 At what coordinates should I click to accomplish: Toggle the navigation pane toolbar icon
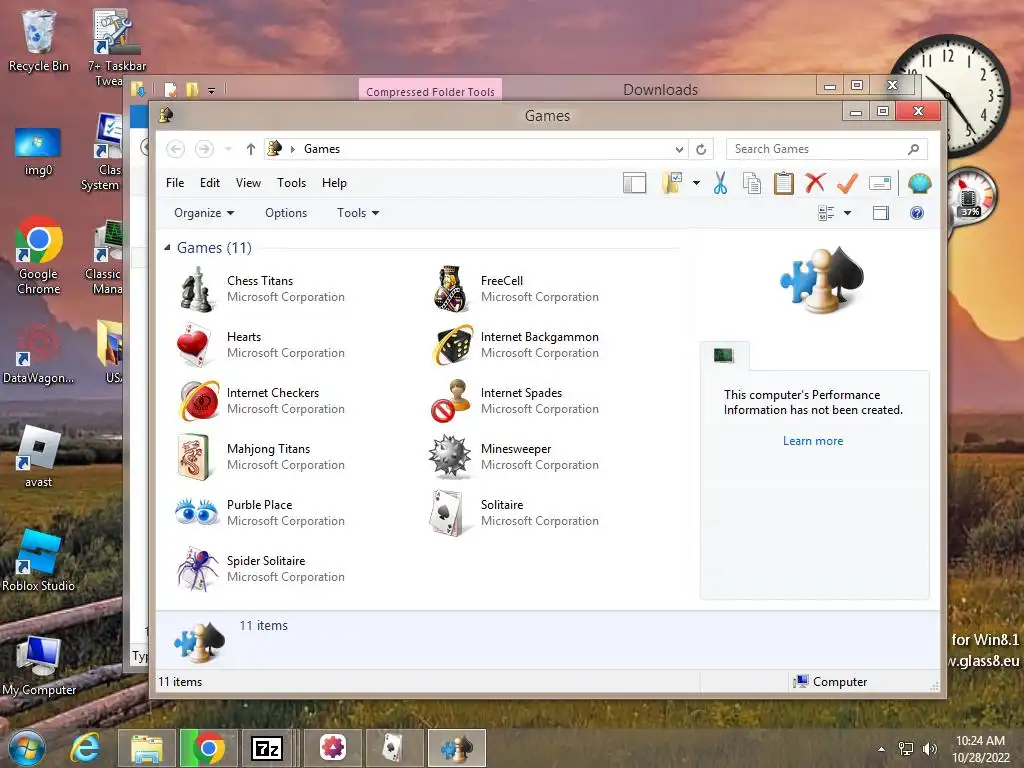[x=634, y=184]
